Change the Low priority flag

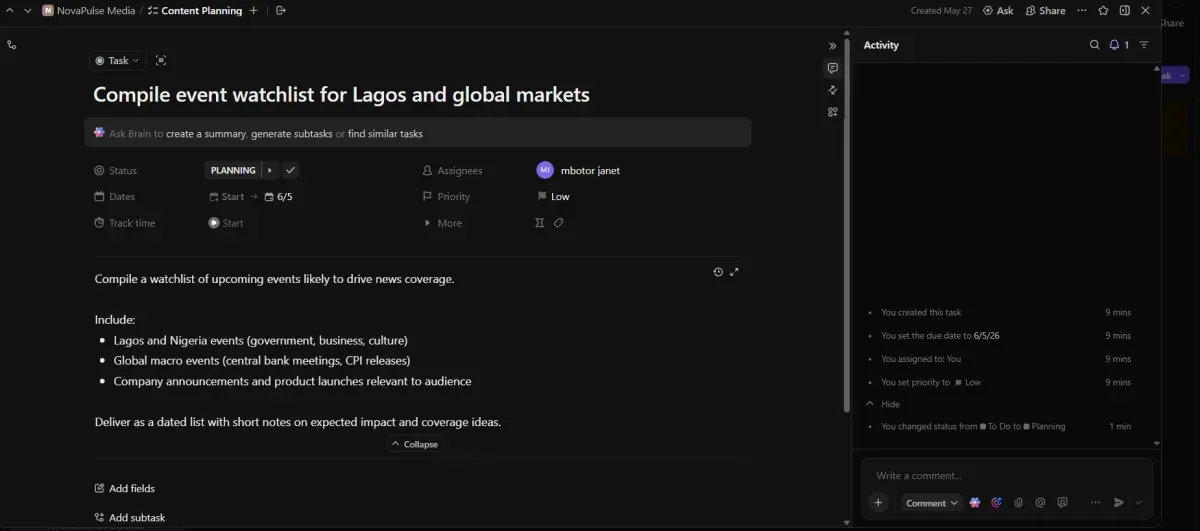tap(553, 197)
